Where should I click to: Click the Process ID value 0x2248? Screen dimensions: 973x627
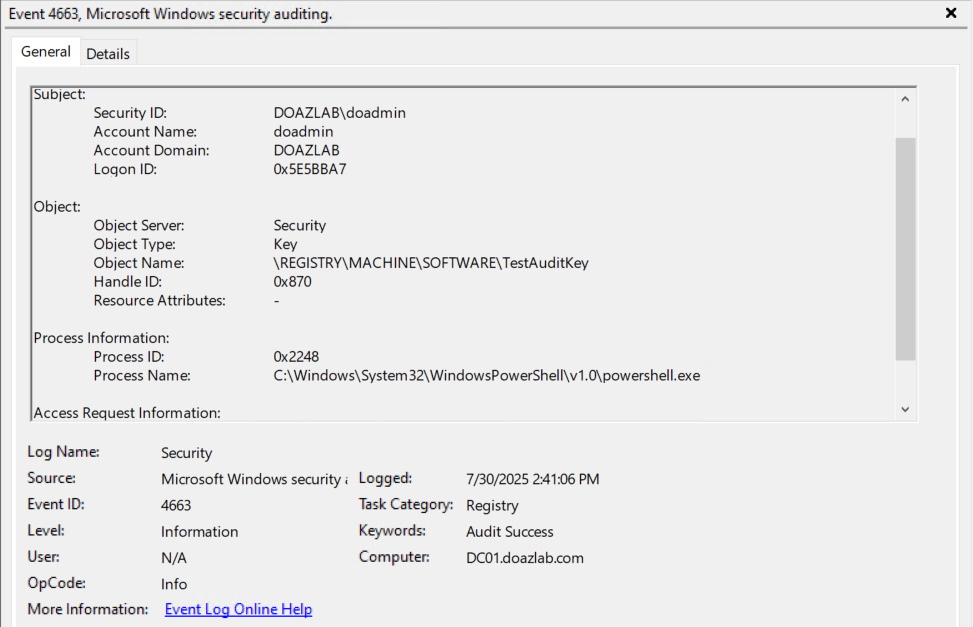coord(297,357)
